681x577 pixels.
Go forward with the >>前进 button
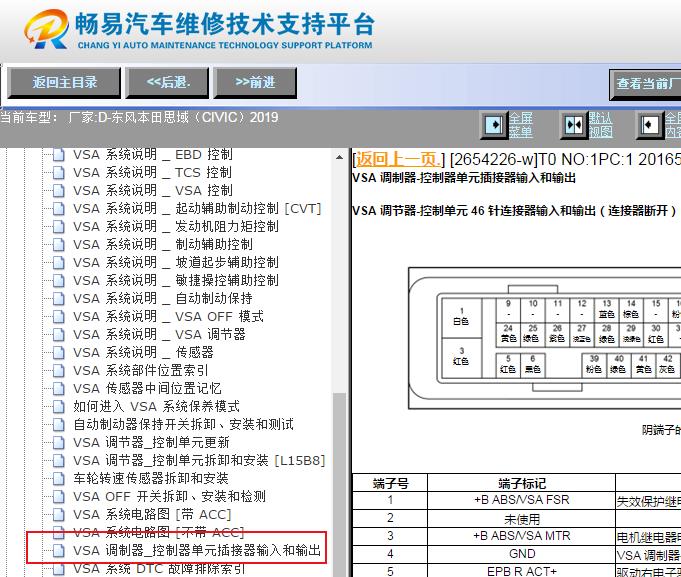click(x=255, y=82)
